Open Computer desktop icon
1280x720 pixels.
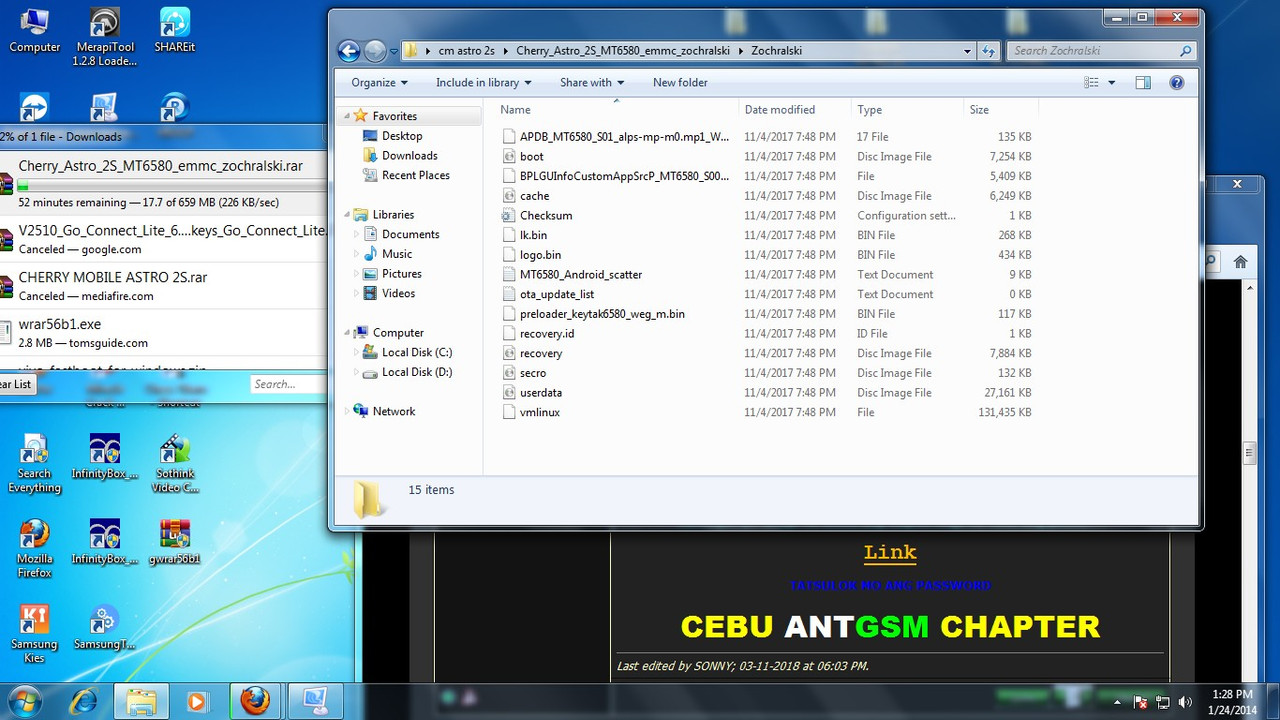coord(35,31)
